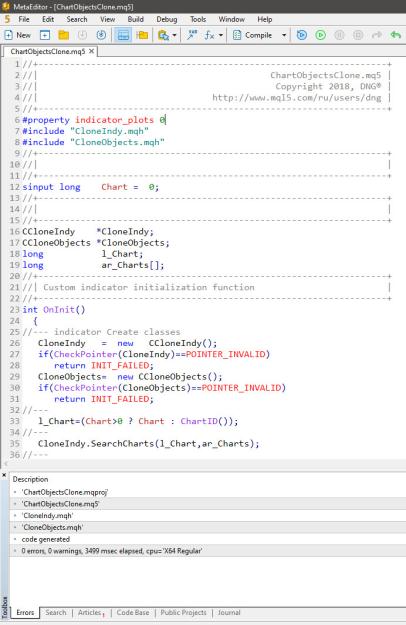
Task: Select the 'ChartObjectsClone.mq5' log row
Action: click(x=207, y=504)
